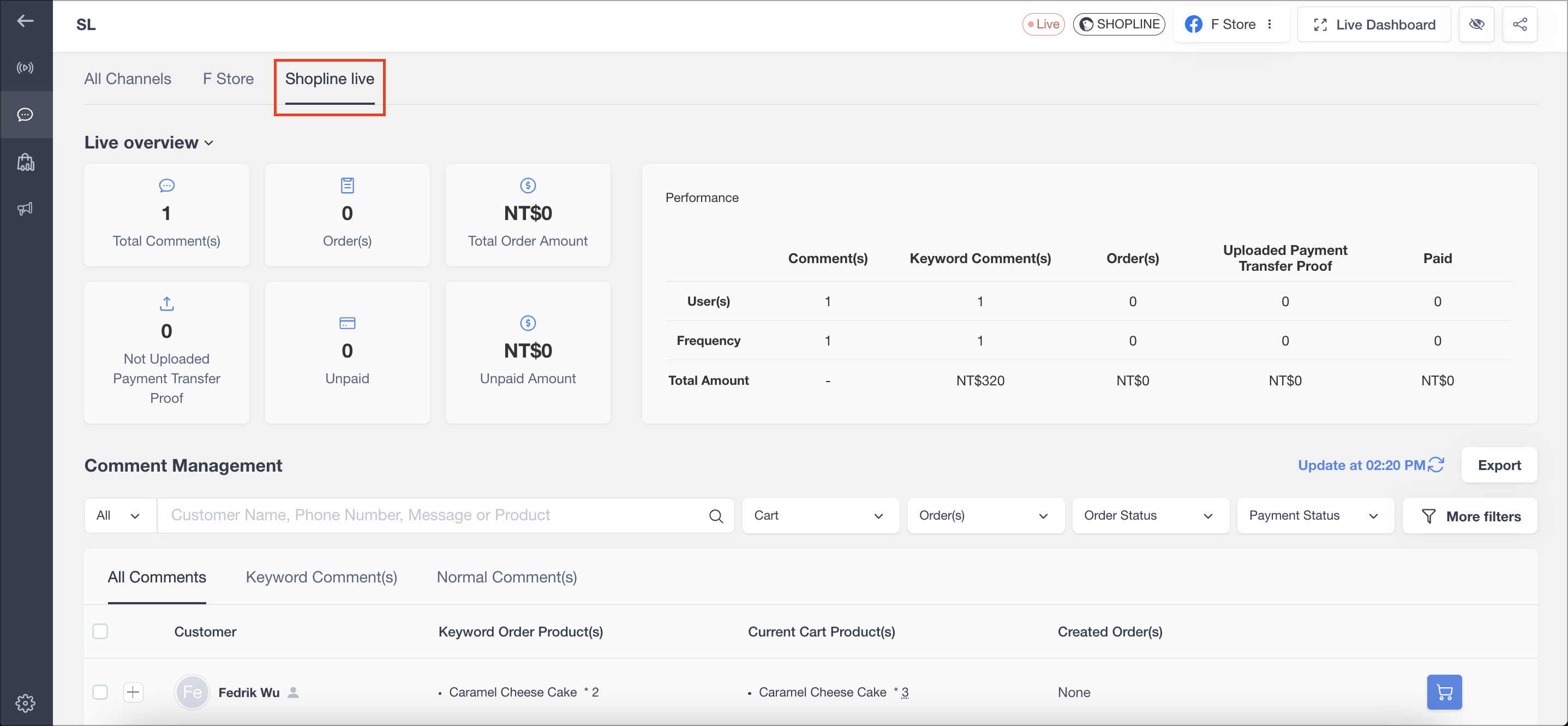This screenshot has height=726, width=1568.
Task: Tick the select-all checkbox in table header
Action: [x=100, y=631]
